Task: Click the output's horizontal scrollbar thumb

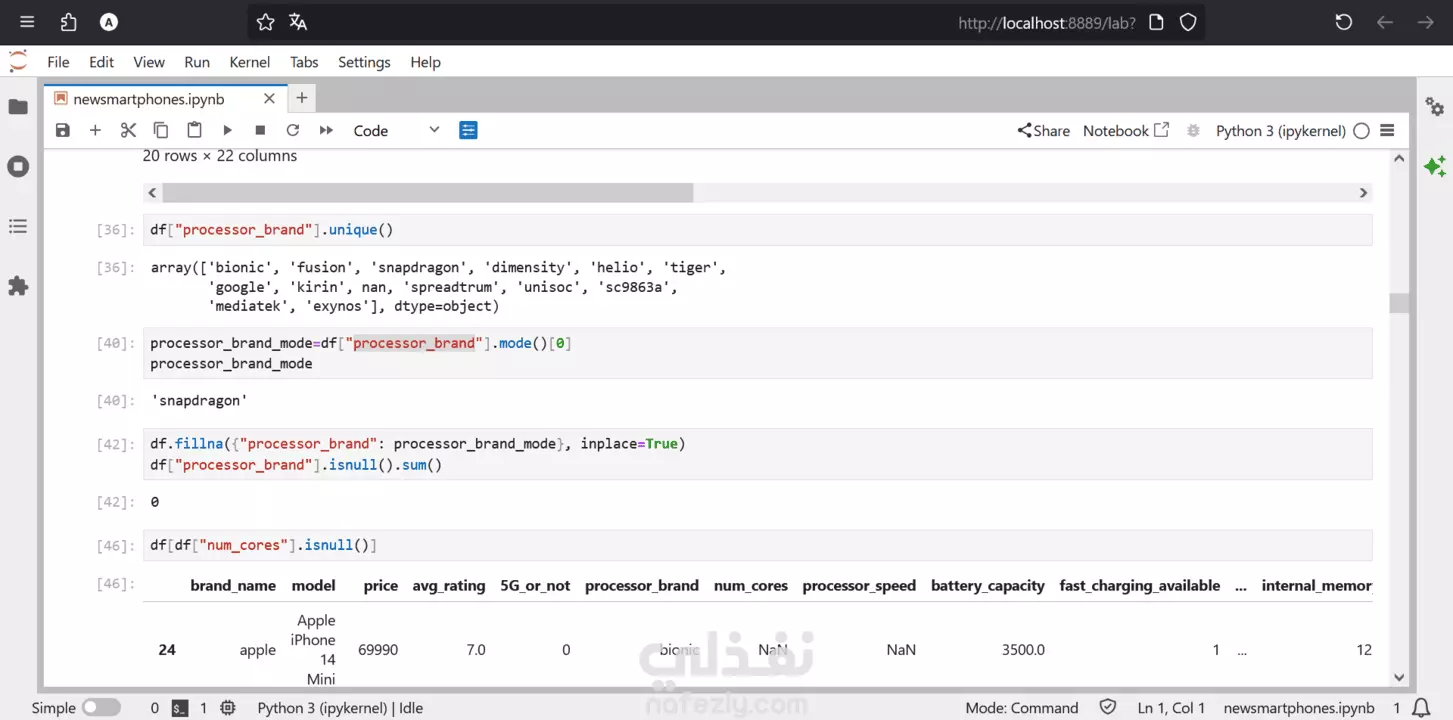Action: [428, 193]
